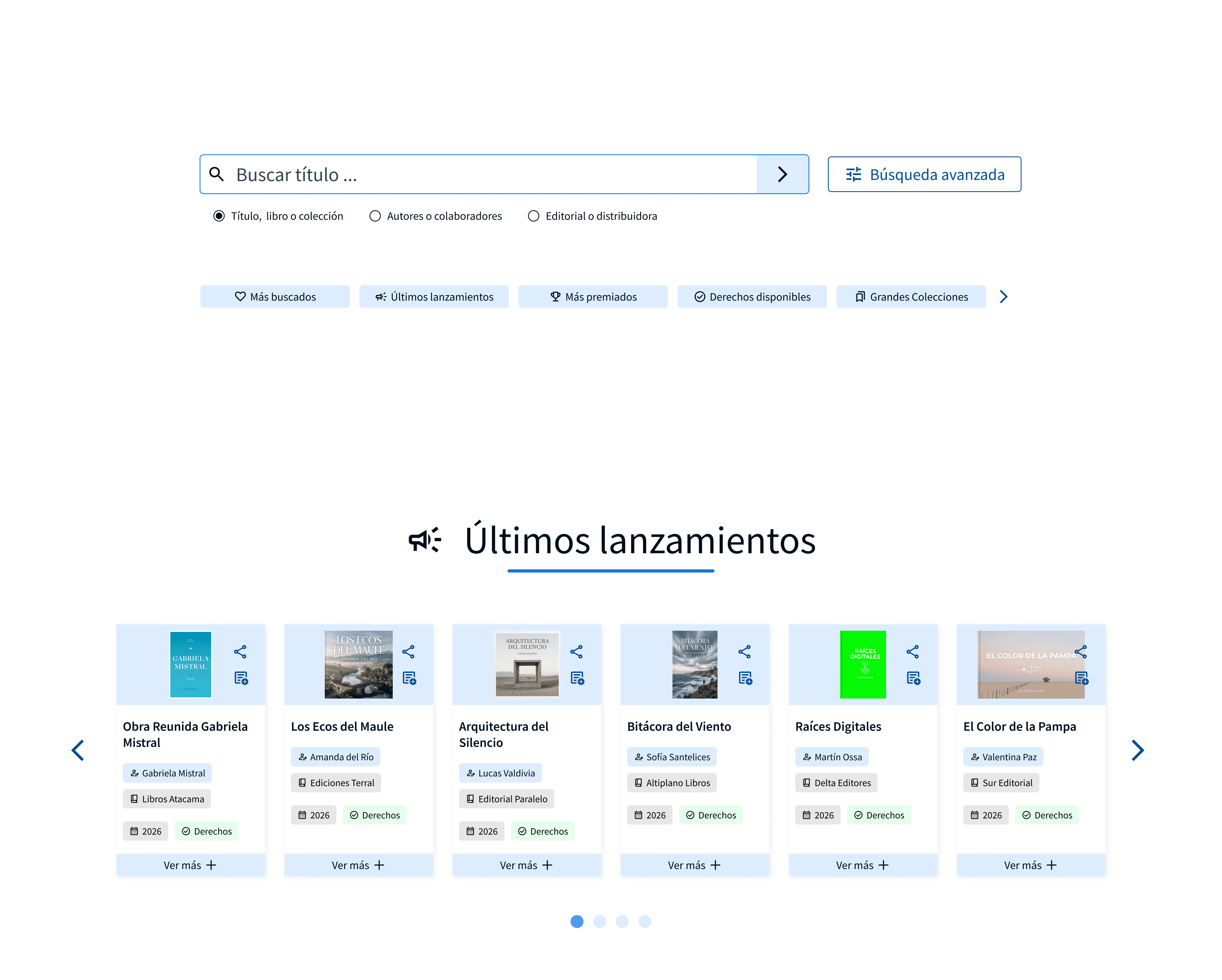Select Título, libro o colección radio
Screen dimensions: 1222x980
(219, 216)
